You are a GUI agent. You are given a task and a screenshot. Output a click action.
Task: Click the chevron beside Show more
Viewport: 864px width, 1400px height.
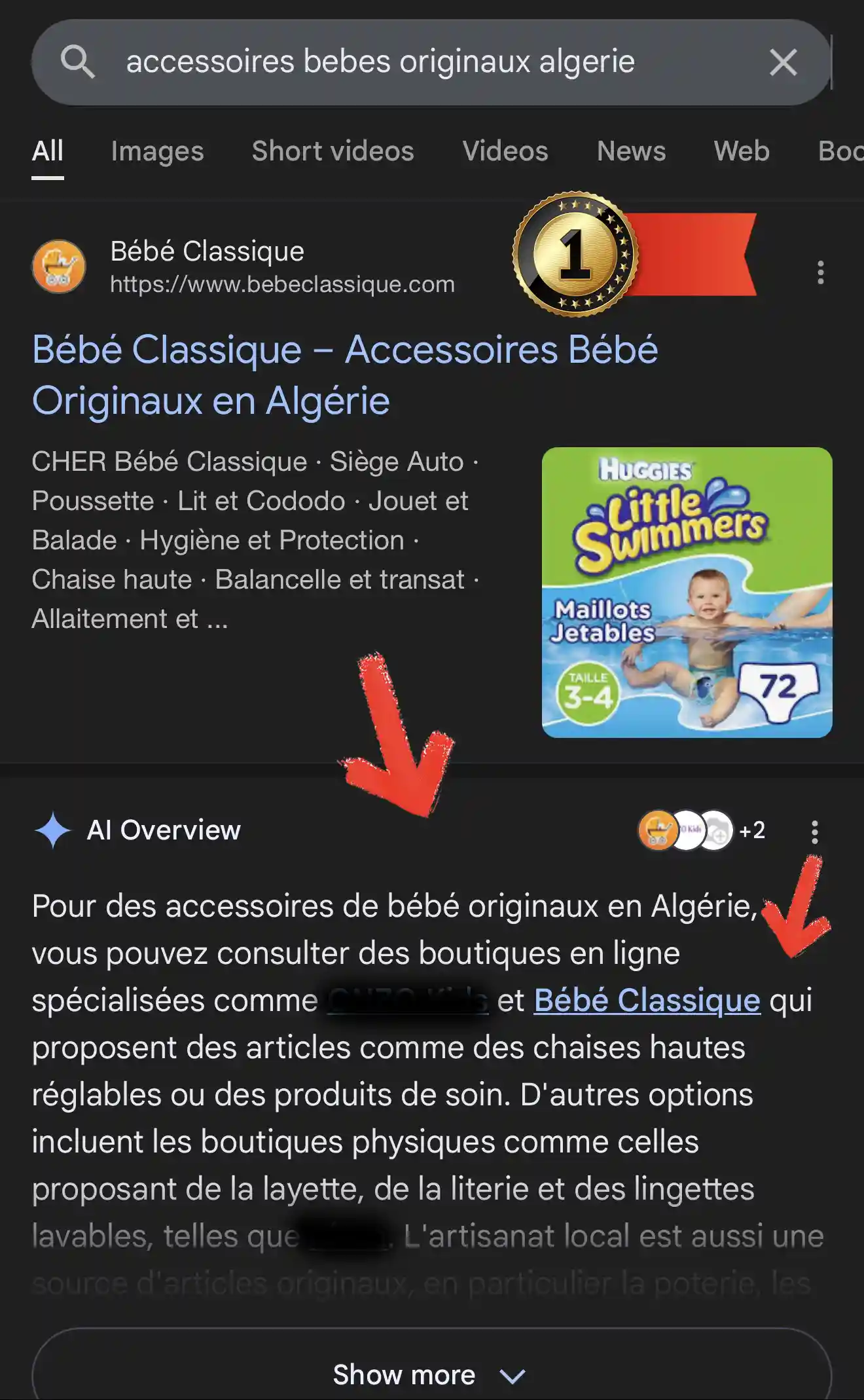point(513,1376)
